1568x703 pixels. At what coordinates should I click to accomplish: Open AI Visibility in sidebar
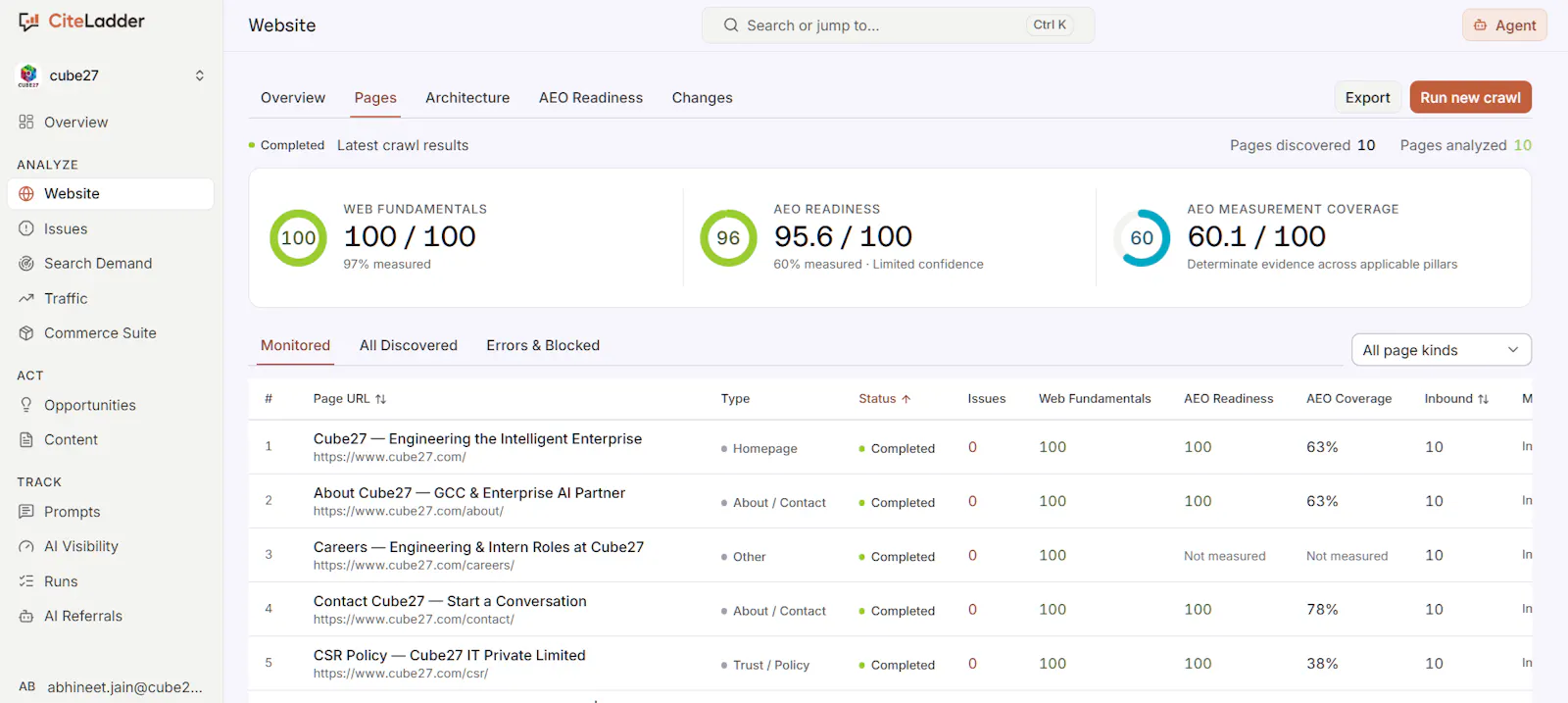tap(111, 546)
